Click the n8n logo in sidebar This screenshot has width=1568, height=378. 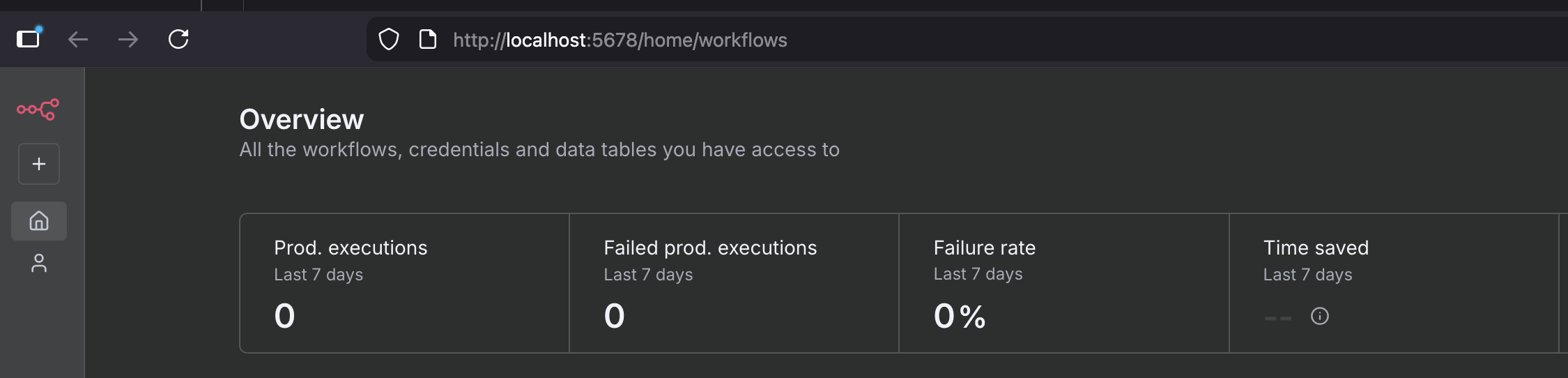coord(38,109)
